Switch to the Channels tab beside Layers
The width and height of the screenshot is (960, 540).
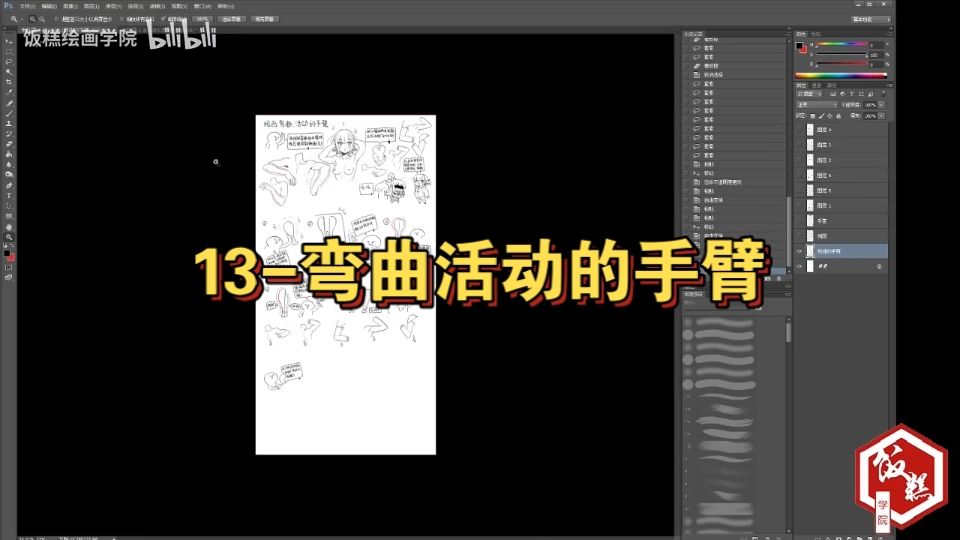817,85
